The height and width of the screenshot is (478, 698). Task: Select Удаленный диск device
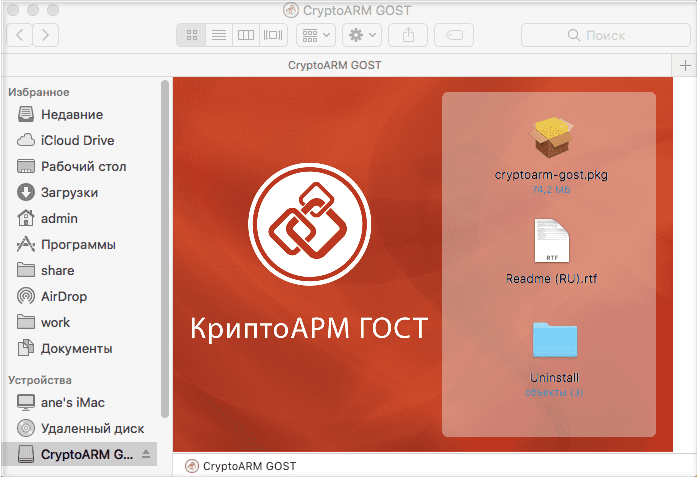80,429
